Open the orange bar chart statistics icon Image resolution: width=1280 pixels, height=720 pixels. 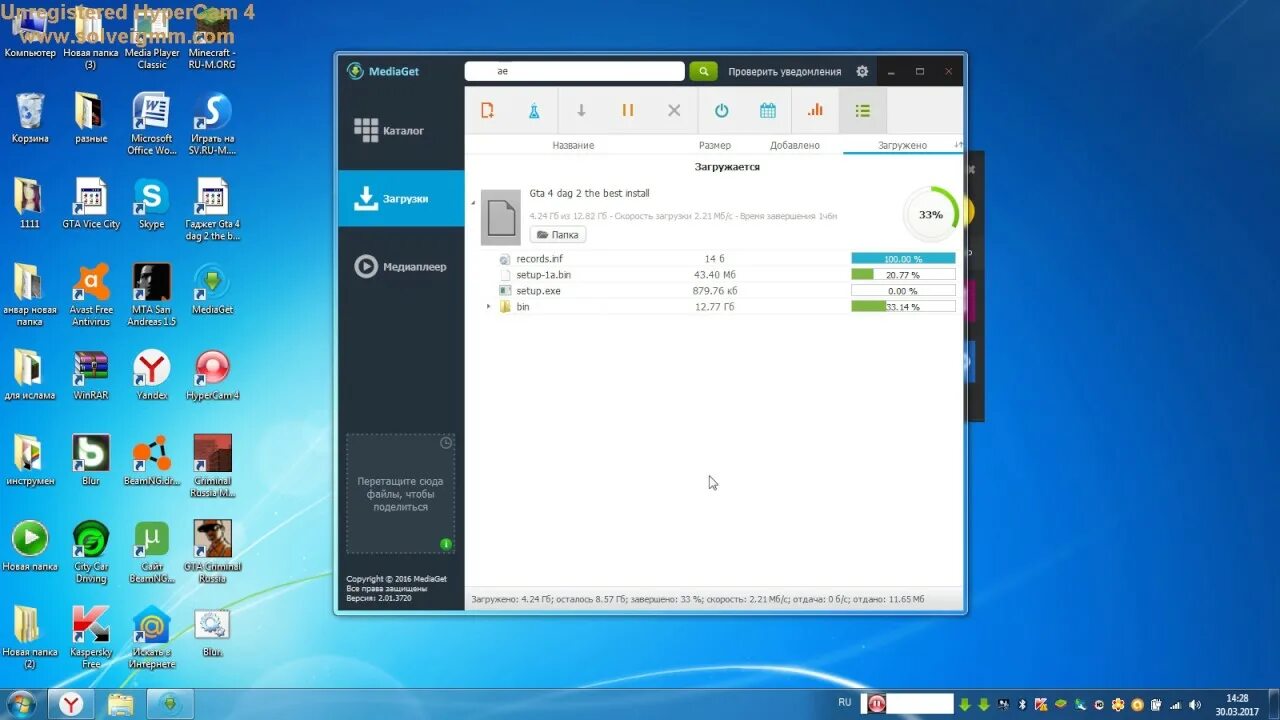pyautogui.click(x=815, y=110)
